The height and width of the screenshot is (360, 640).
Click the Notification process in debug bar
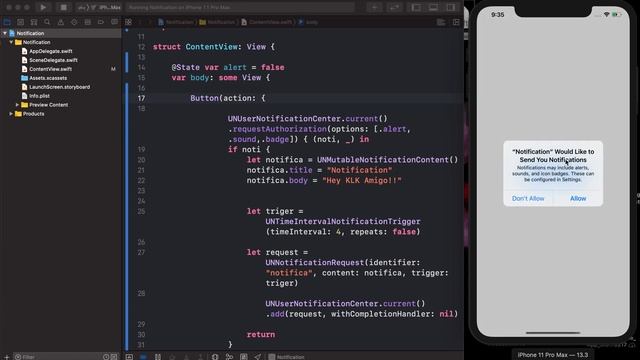(x=287, y=357)
